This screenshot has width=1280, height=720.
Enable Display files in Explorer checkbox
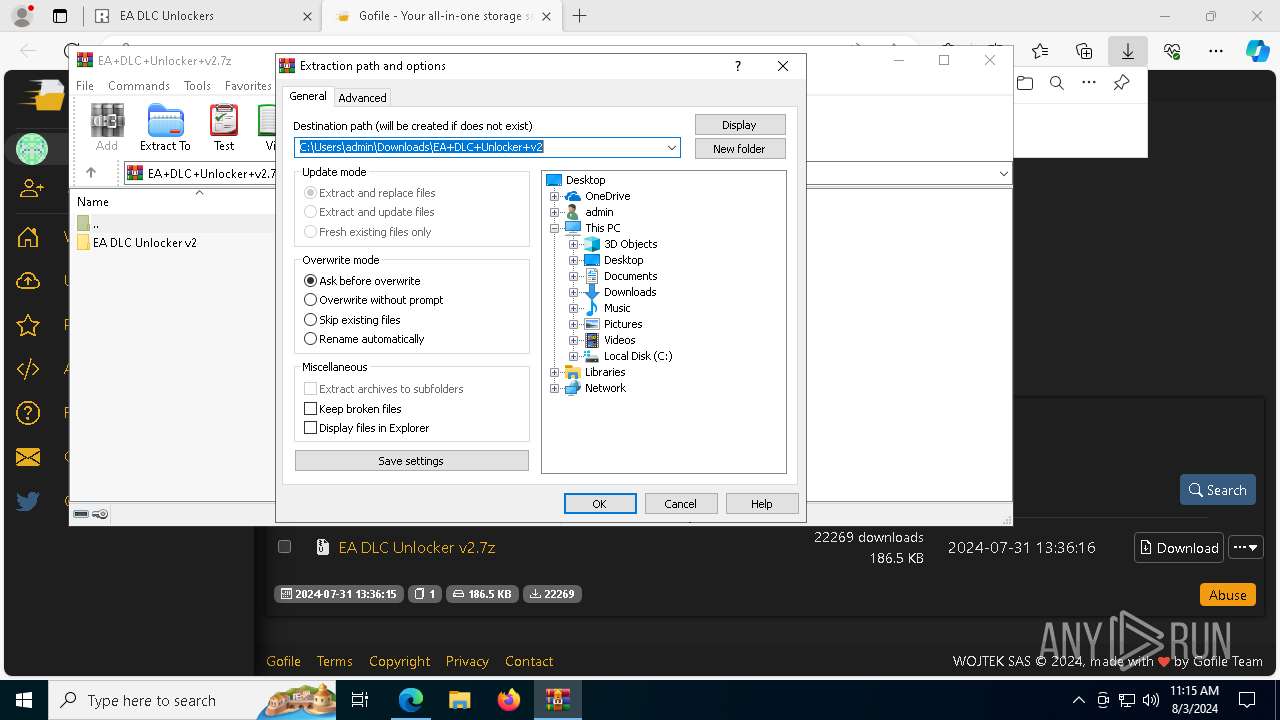tap(310, 428)
